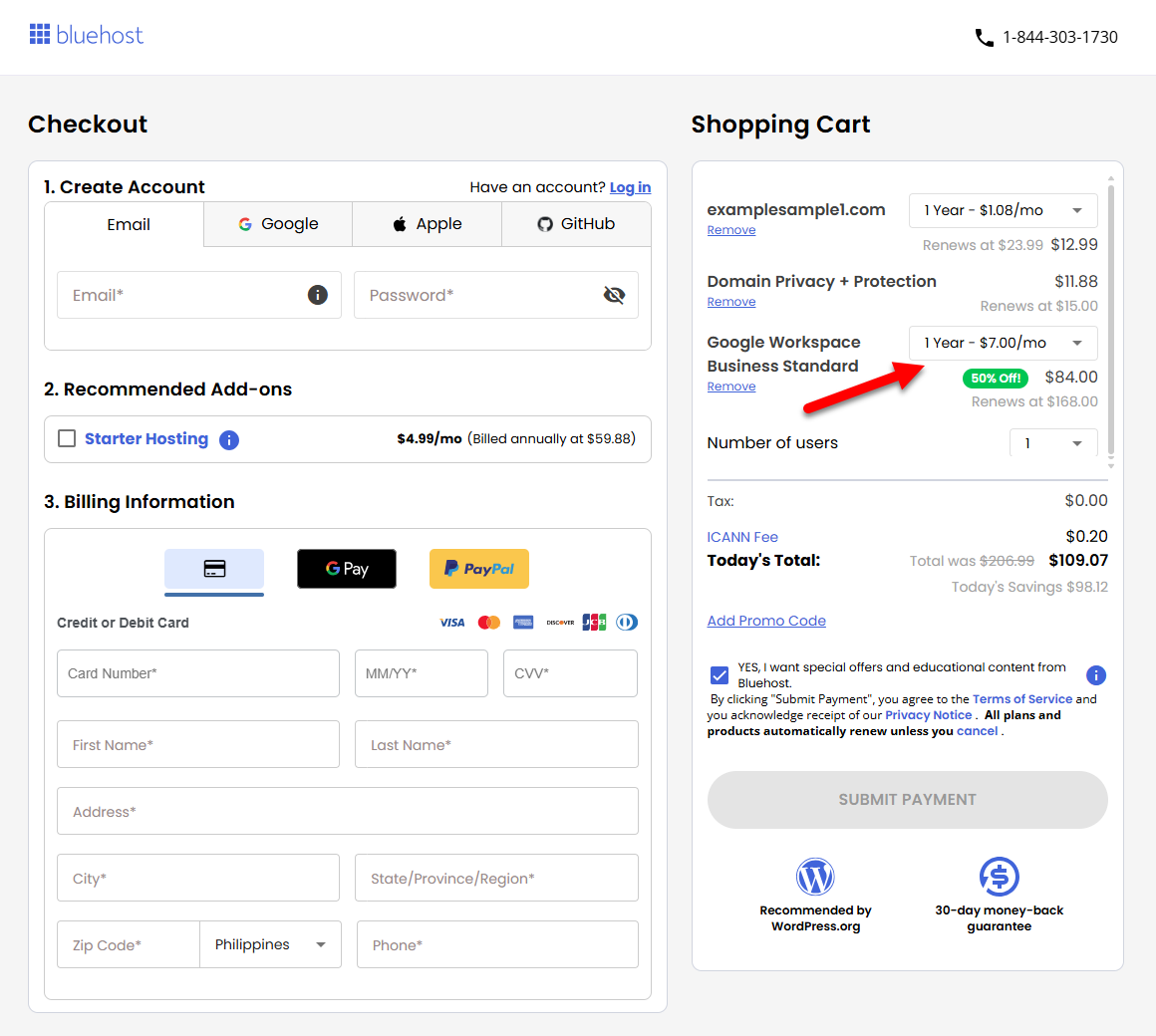The image size is (1156, 1036).
Task: Click the phone number 1-844-303-1730
Action: click(x=1060, y=37)
